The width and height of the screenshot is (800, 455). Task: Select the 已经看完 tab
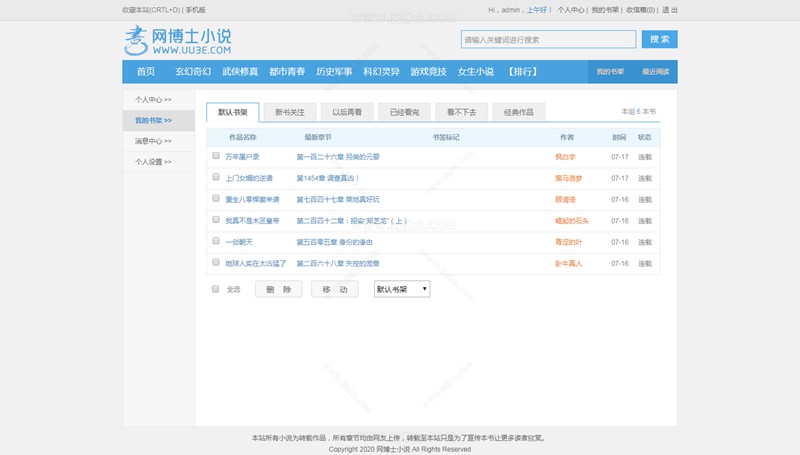click(404, 112)
